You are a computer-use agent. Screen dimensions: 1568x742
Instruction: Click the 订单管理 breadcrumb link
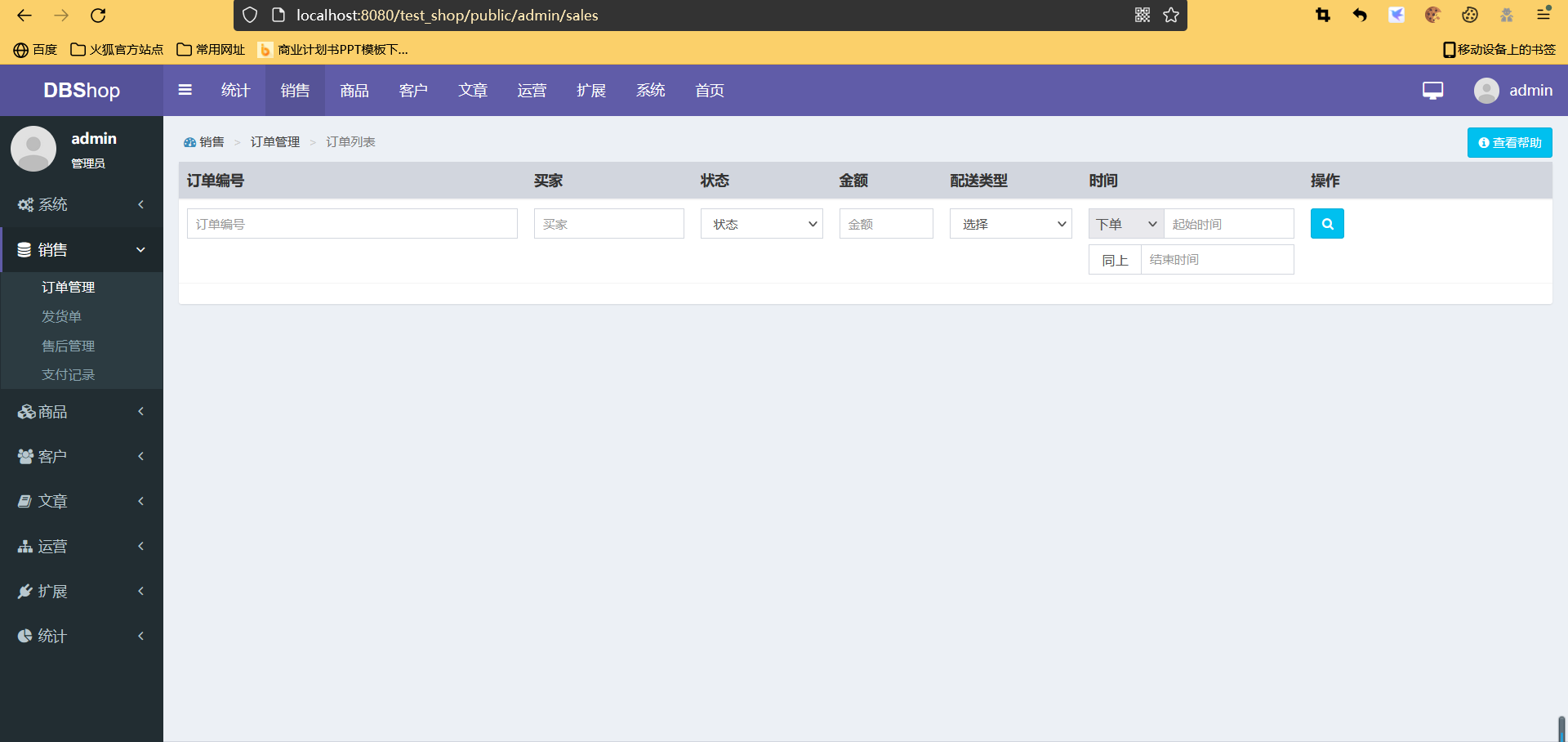(x=275, y=142)
